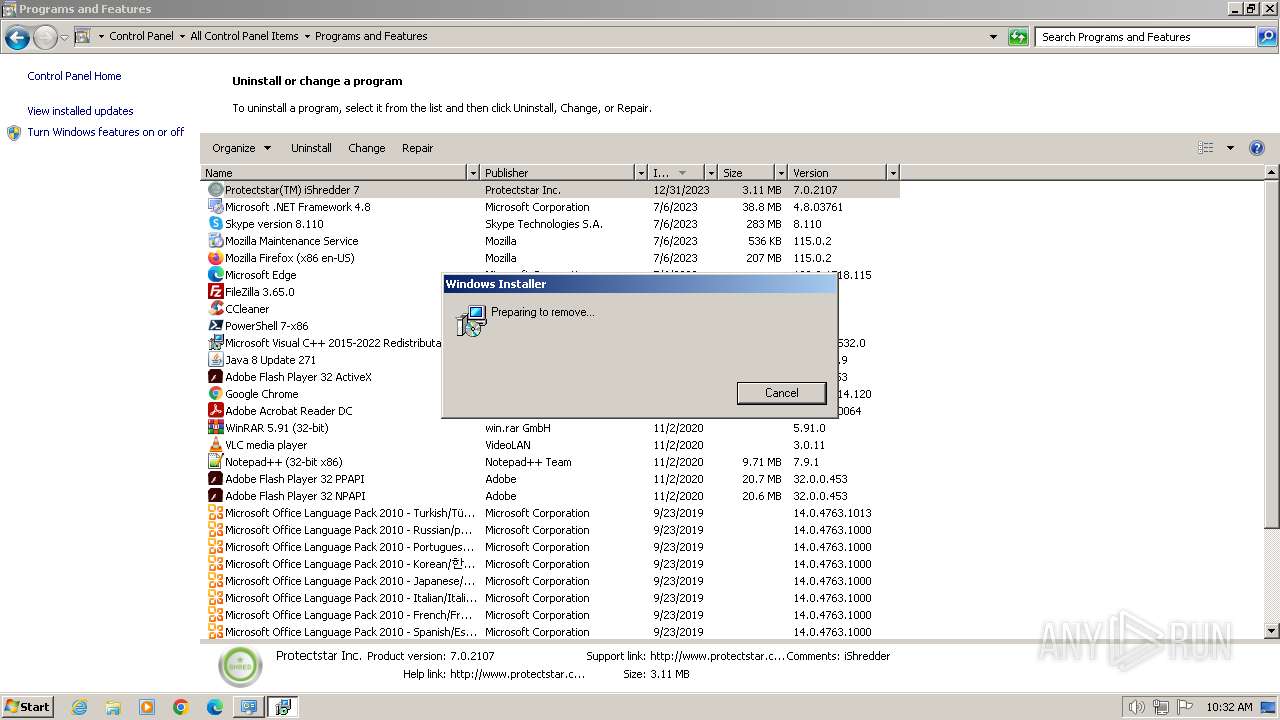The image size is (1280, 720).
Task: Open View installed updates link
Action: click(x=80, y=111)
